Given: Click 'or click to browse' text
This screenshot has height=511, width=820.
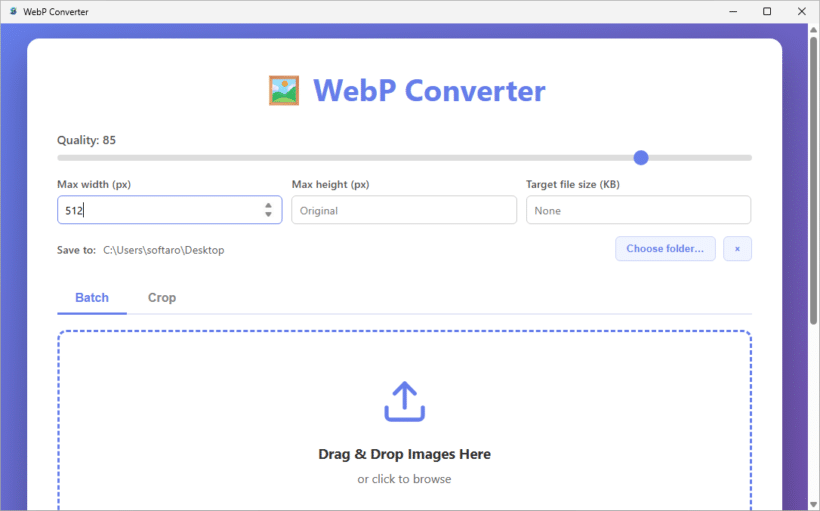Looking at the screenshot, I should 404,479.
